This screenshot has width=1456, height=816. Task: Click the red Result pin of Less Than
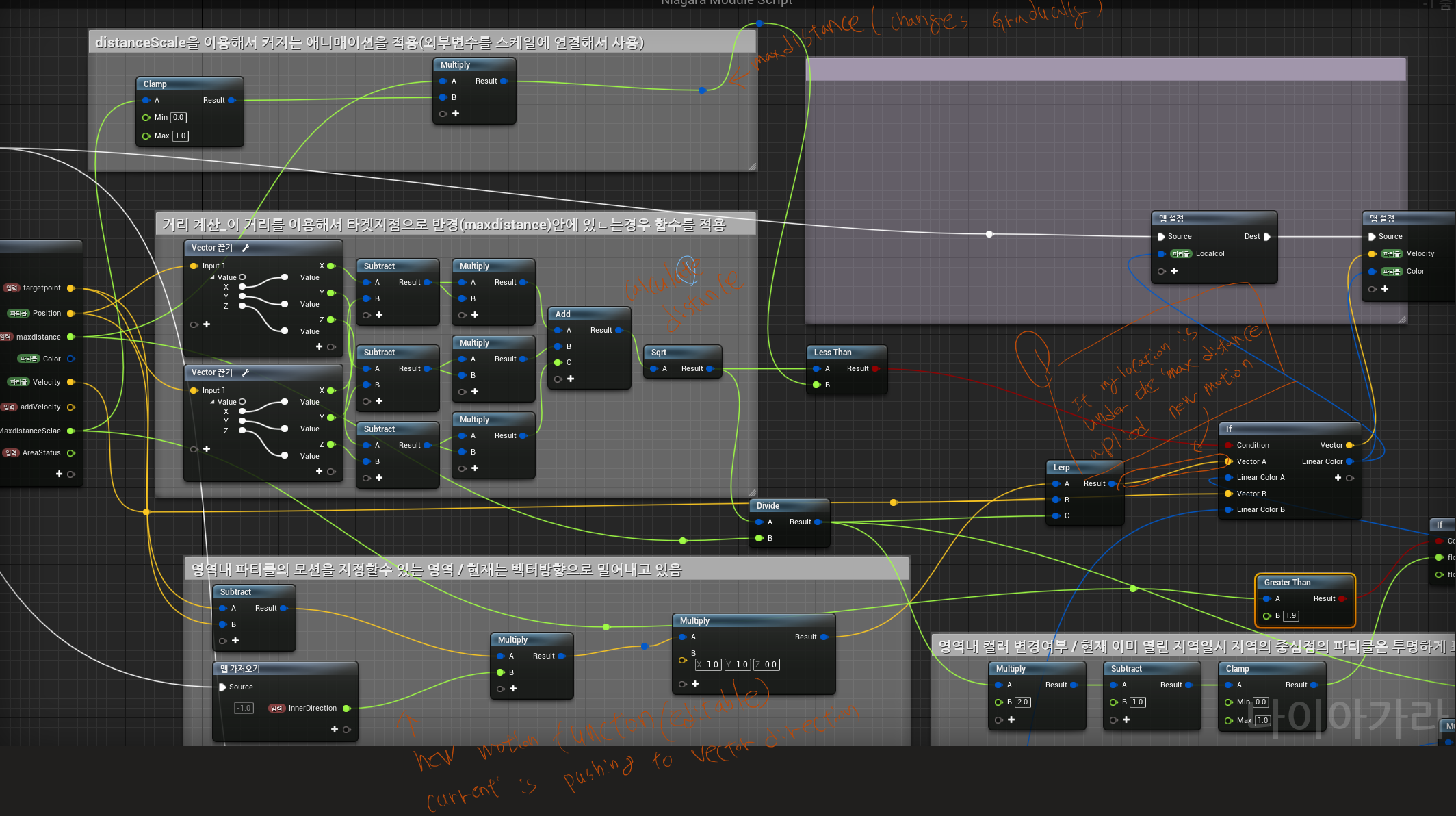876,368
